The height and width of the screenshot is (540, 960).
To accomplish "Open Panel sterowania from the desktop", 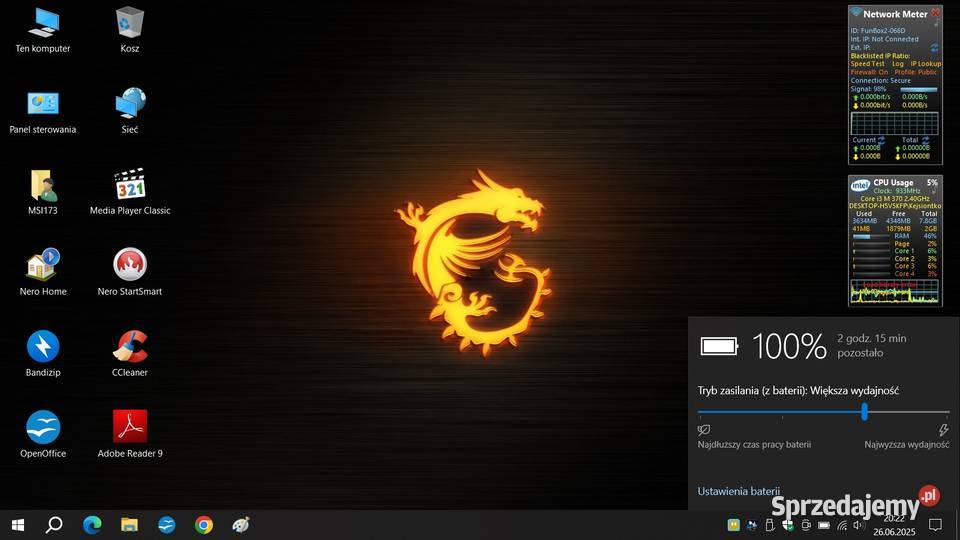I will [43, 111].
